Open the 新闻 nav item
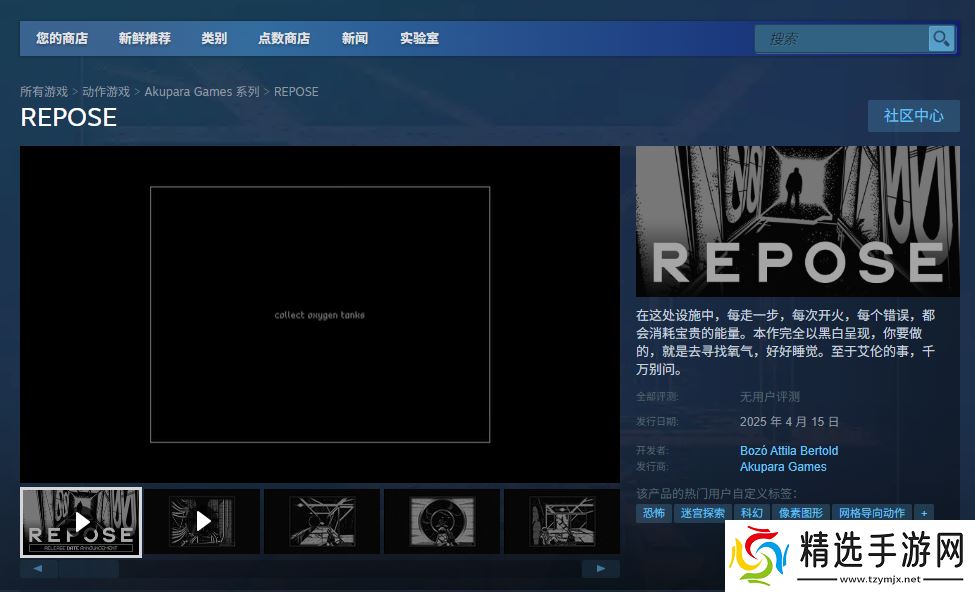This screenshot has height=592, width=975. click(x=355, y=39)
